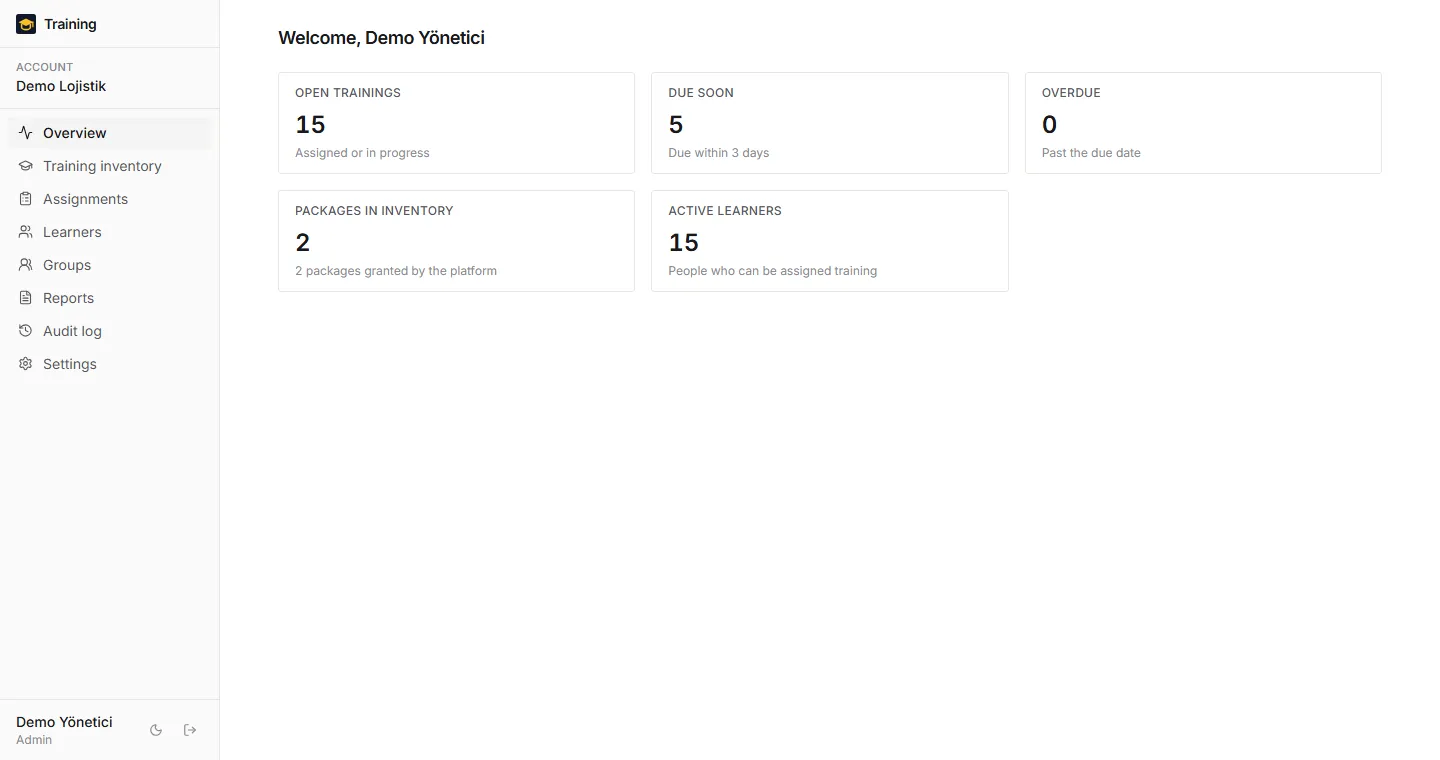
Task: Click '2 packages granted by the platform'
Action: click(x=396, y=271)
